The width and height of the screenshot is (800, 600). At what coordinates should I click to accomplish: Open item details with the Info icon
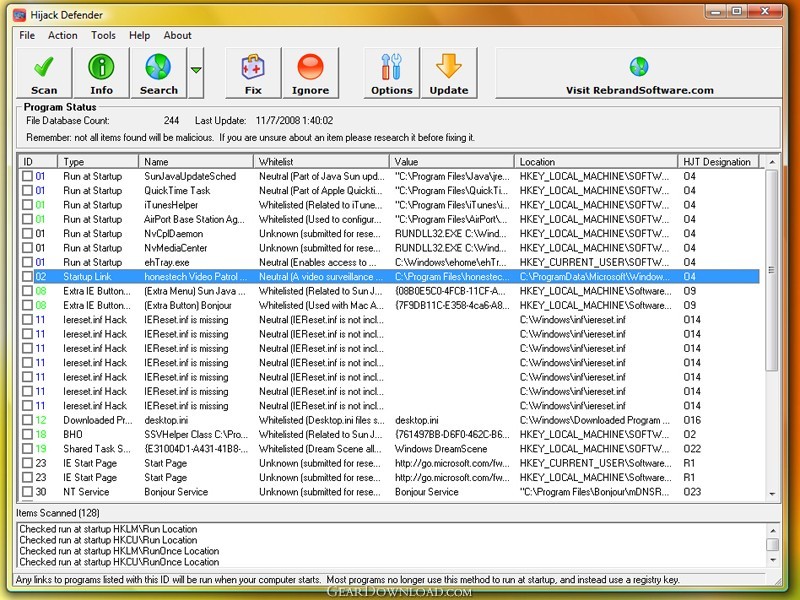click(101, 73)
